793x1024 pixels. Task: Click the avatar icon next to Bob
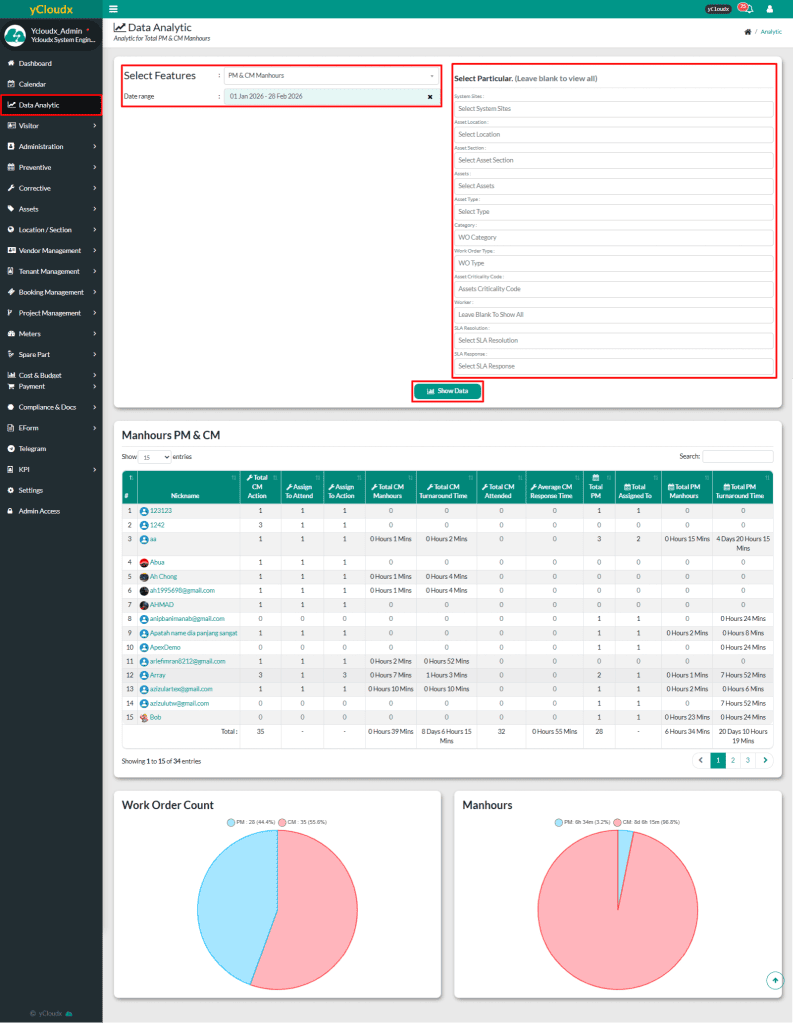click(144, 718)
